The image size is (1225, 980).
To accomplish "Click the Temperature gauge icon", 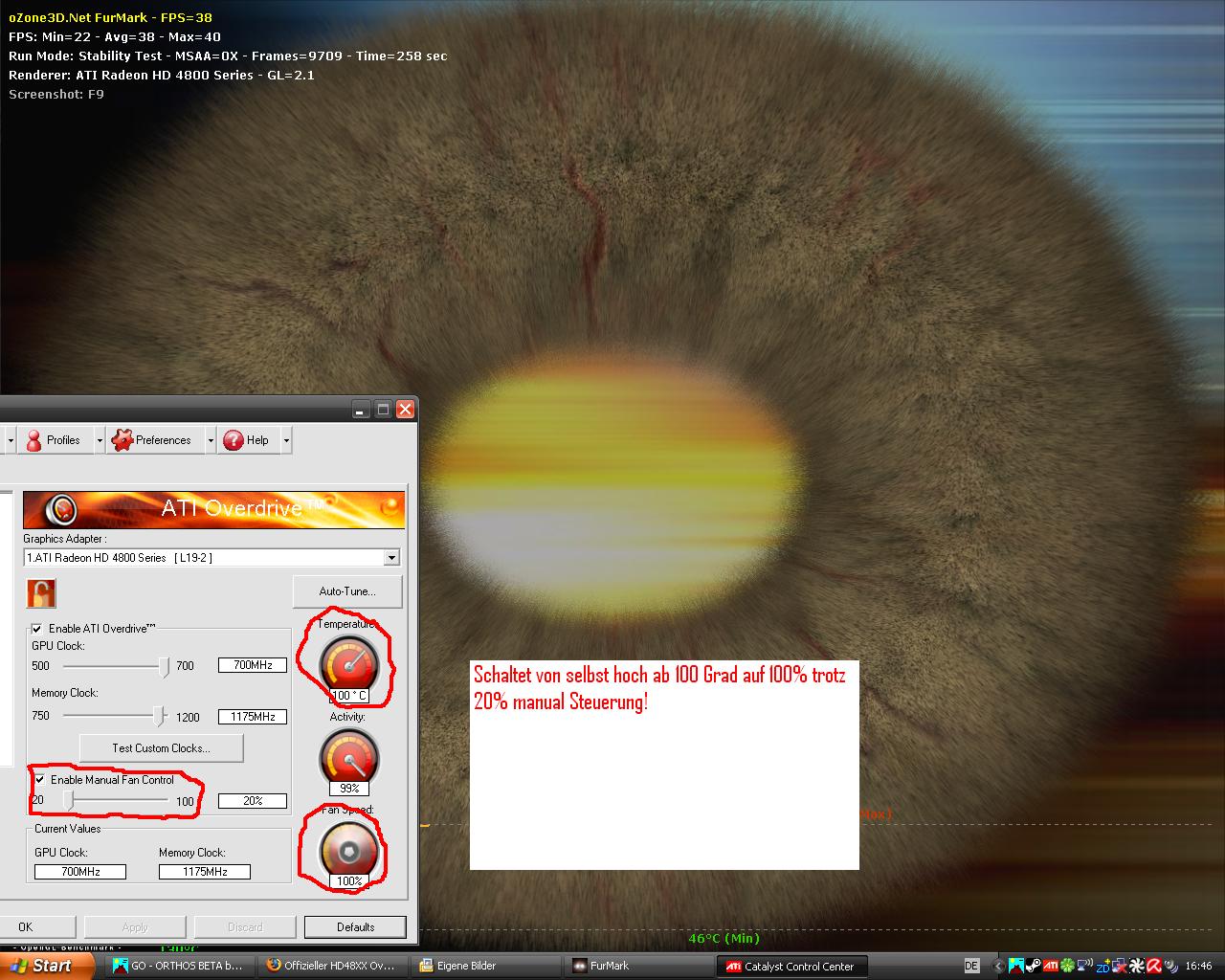I will 349,663.
